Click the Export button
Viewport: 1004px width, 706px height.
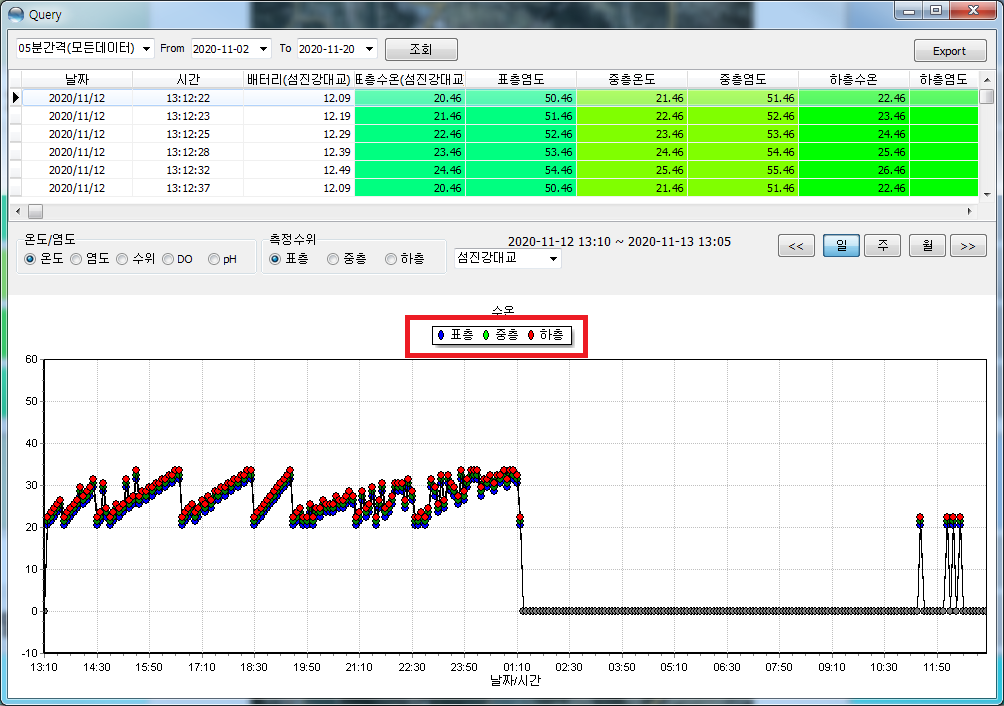(x=949, y=51)
